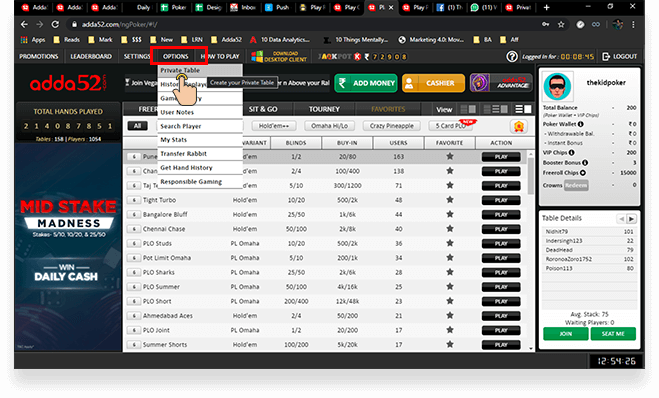
Task: Click the help question mark icon
Action: (511, 56)
